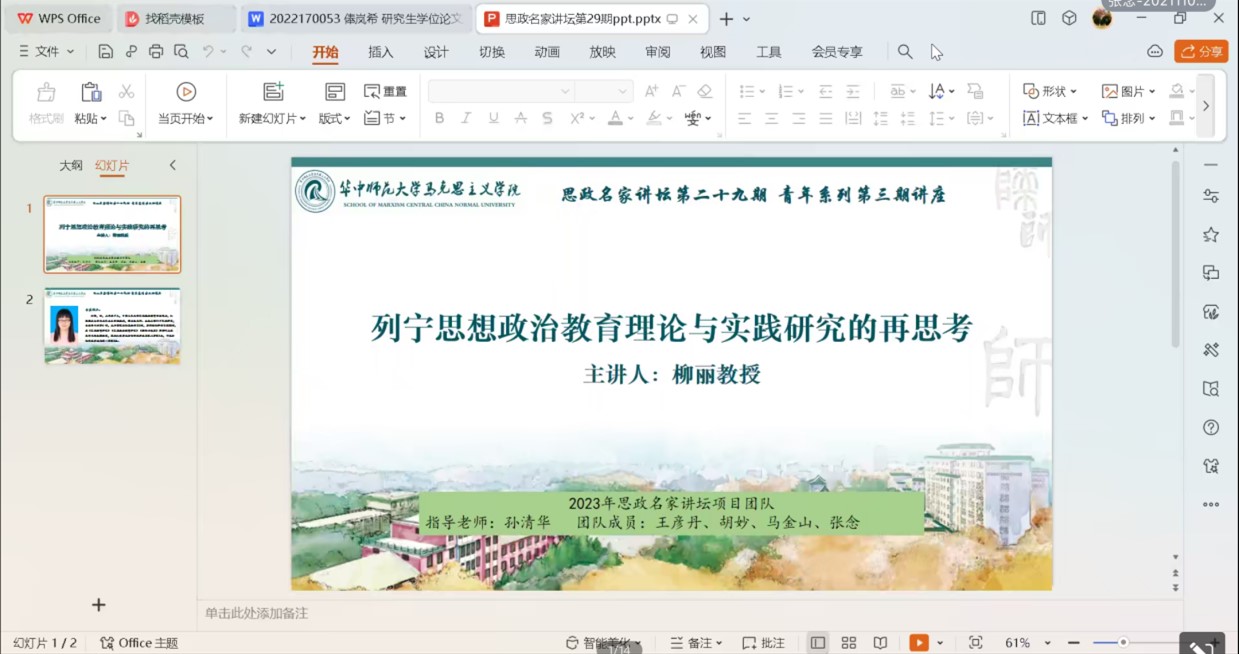This screenshot has width=1239, height=654.
Task: Open the 插入 ribbon tab
Action: click(381, 52)
